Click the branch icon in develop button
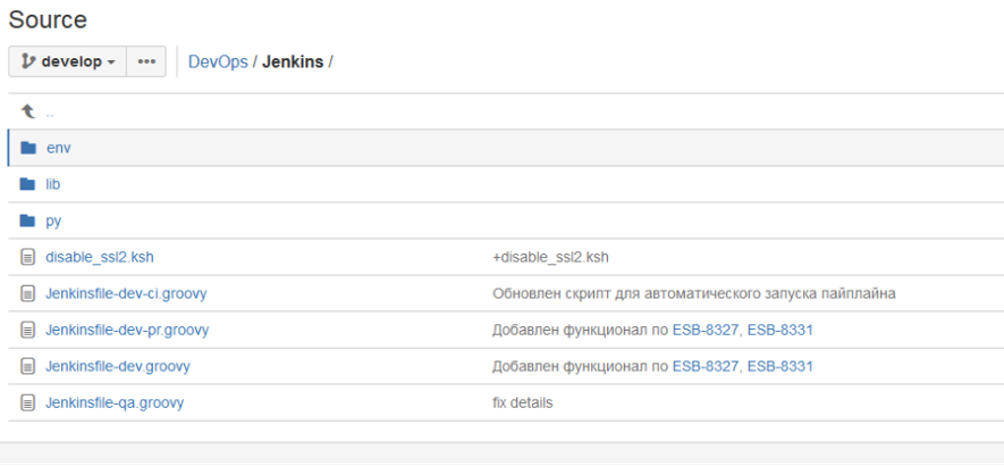Viewport: 1004px width, 466px height. pyautogui.click(x=28, y=61)
